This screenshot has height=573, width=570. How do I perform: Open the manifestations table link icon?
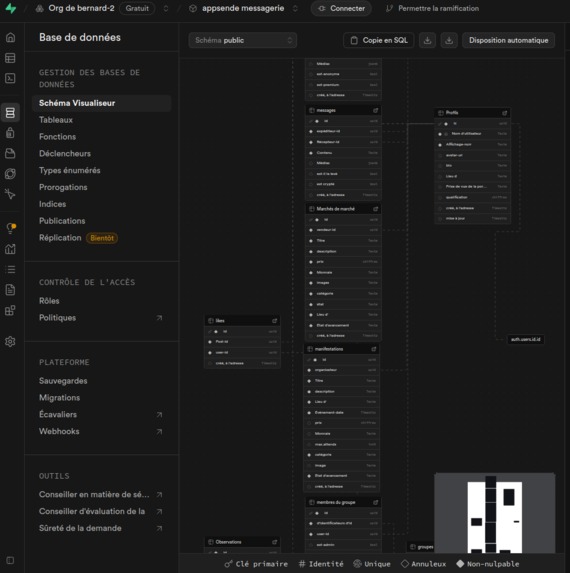374,349
